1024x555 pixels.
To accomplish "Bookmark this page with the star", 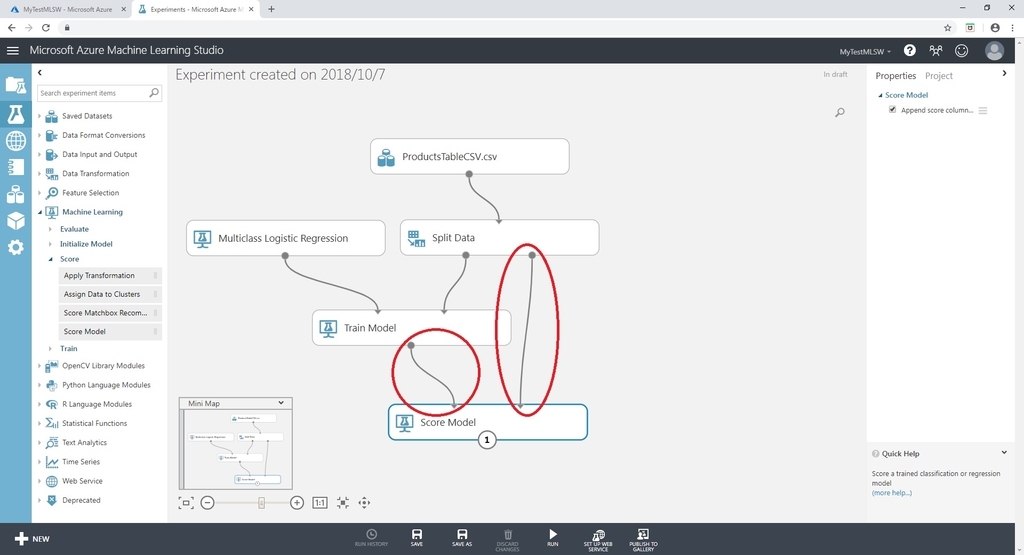I will [948, 27].
